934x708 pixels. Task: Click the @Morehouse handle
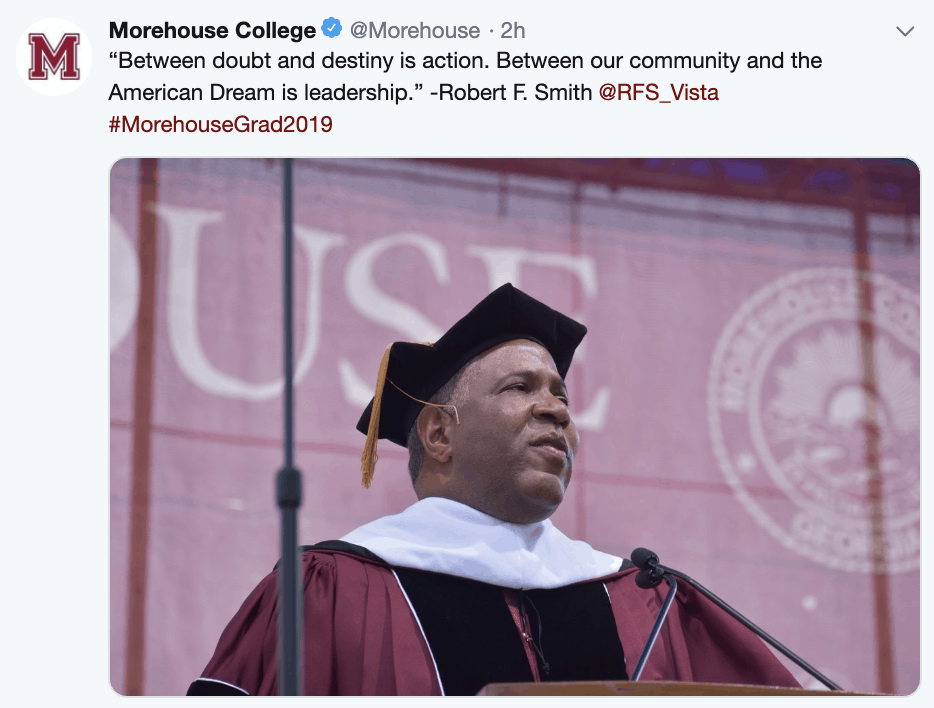(415, 30)
